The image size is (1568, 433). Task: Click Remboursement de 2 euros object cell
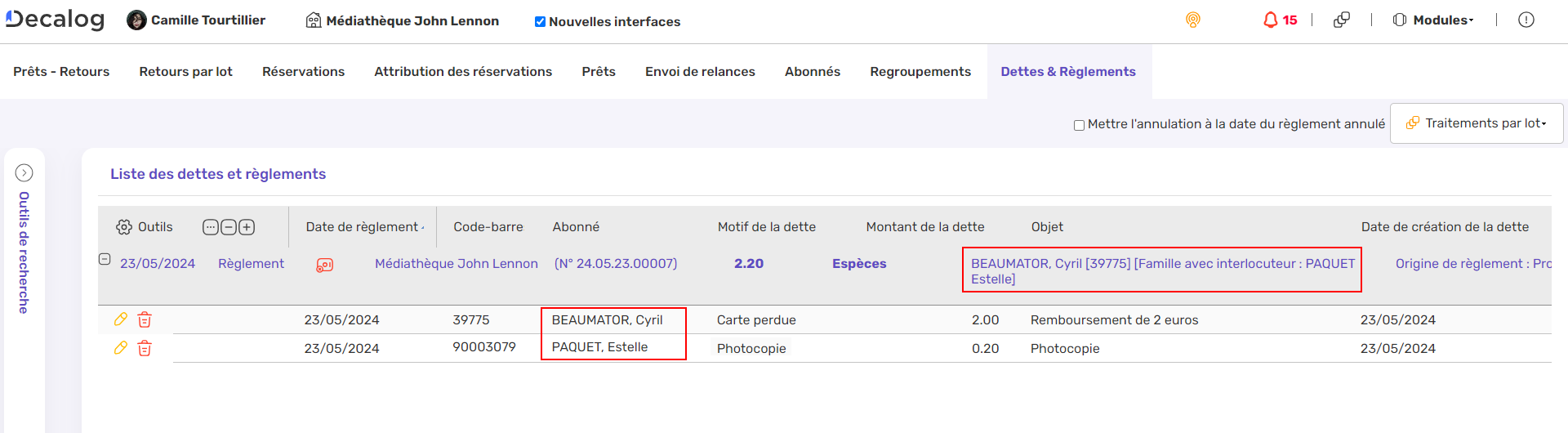point(1114,320)
